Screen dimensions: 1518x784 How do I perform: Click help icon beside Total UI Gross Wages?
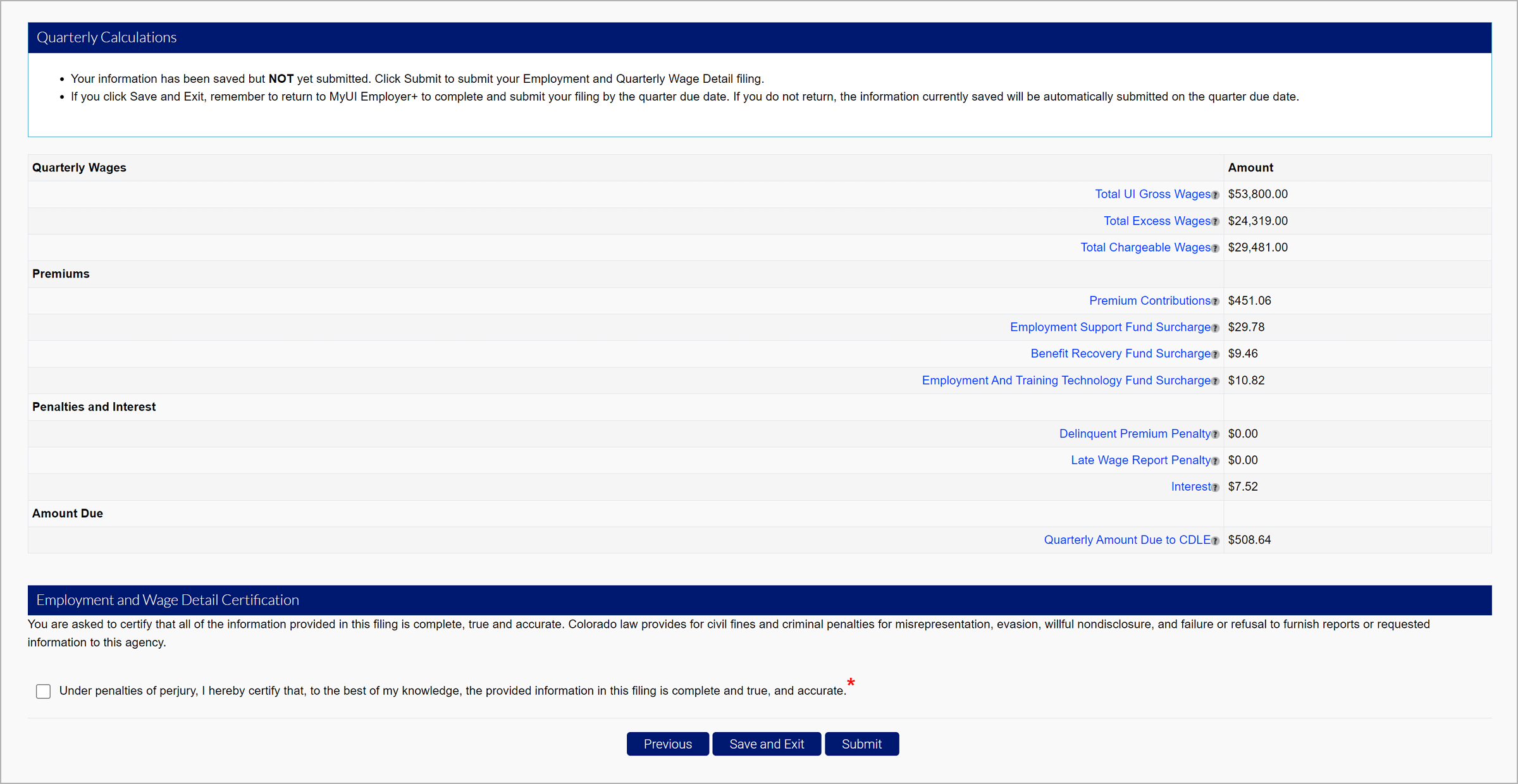point(1215,195)
